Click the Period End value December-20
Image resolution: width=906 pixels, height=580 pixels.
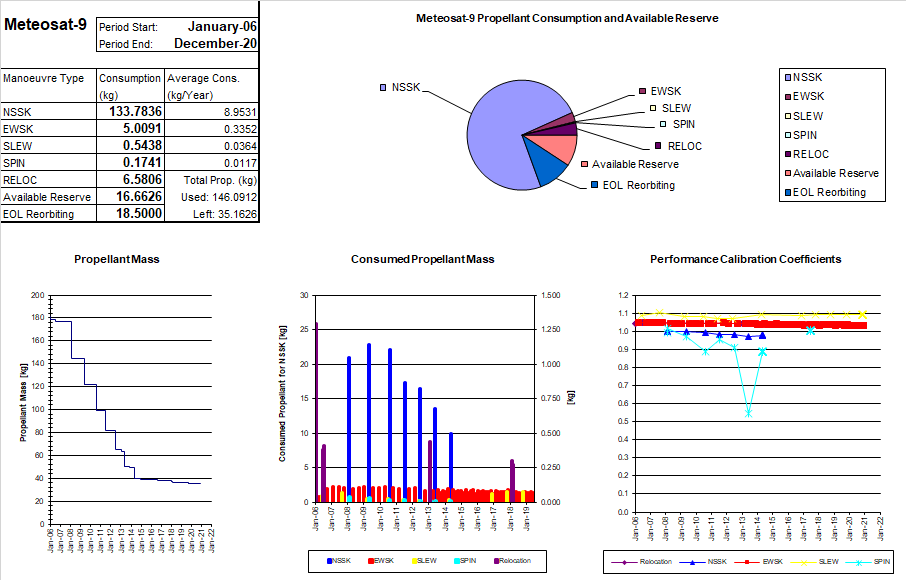click(x=216, y=43)
